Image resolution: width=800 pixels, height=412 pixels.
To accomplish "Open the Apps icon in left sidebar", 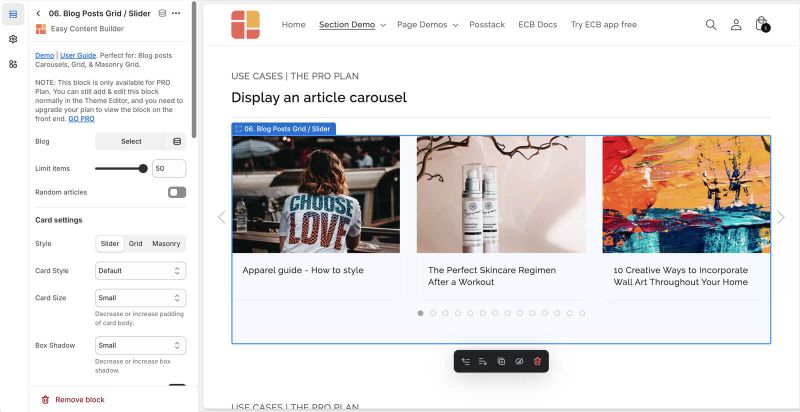I will (13, 64).
